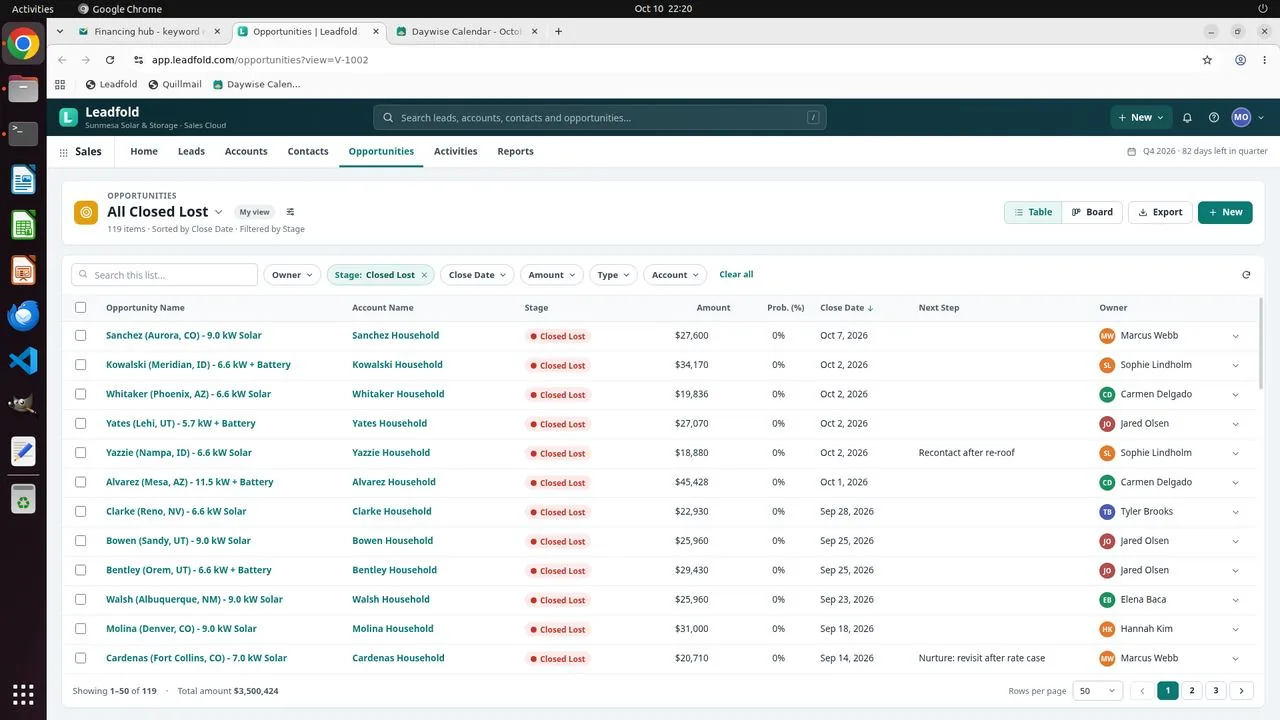1280x720 pixels.
Task: Check the Yazzie (Nampa, ID) row checkbox
Action: coord(81,453)
